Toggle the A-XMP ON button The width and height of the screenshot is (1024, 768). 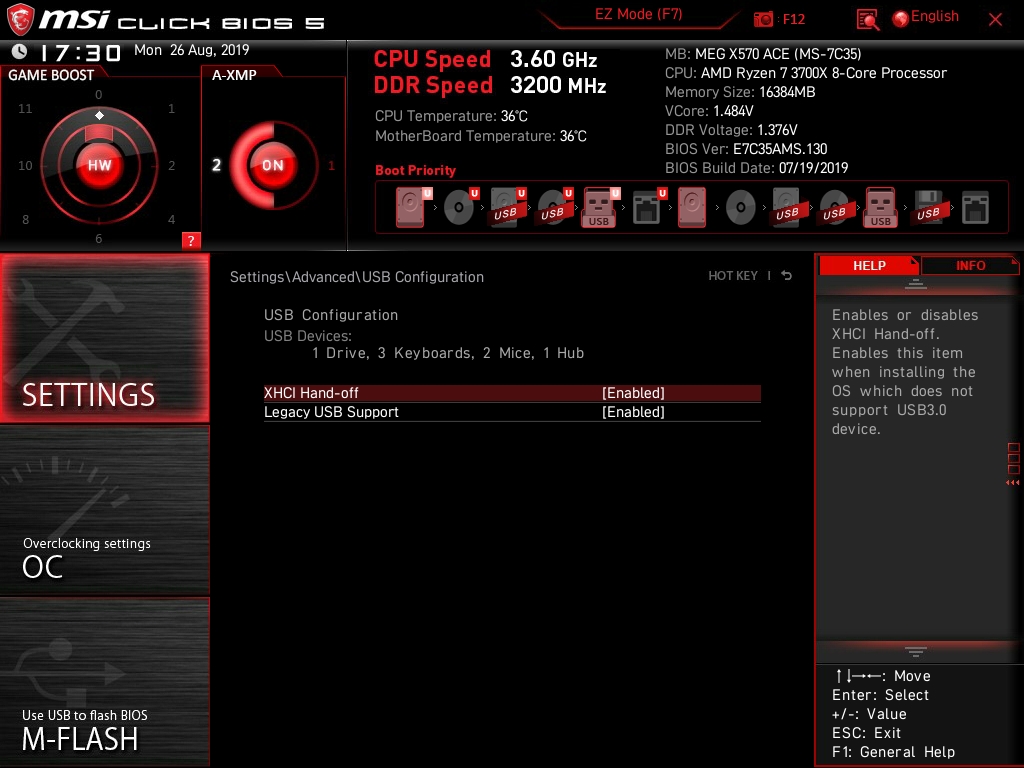tap(272, 165)
